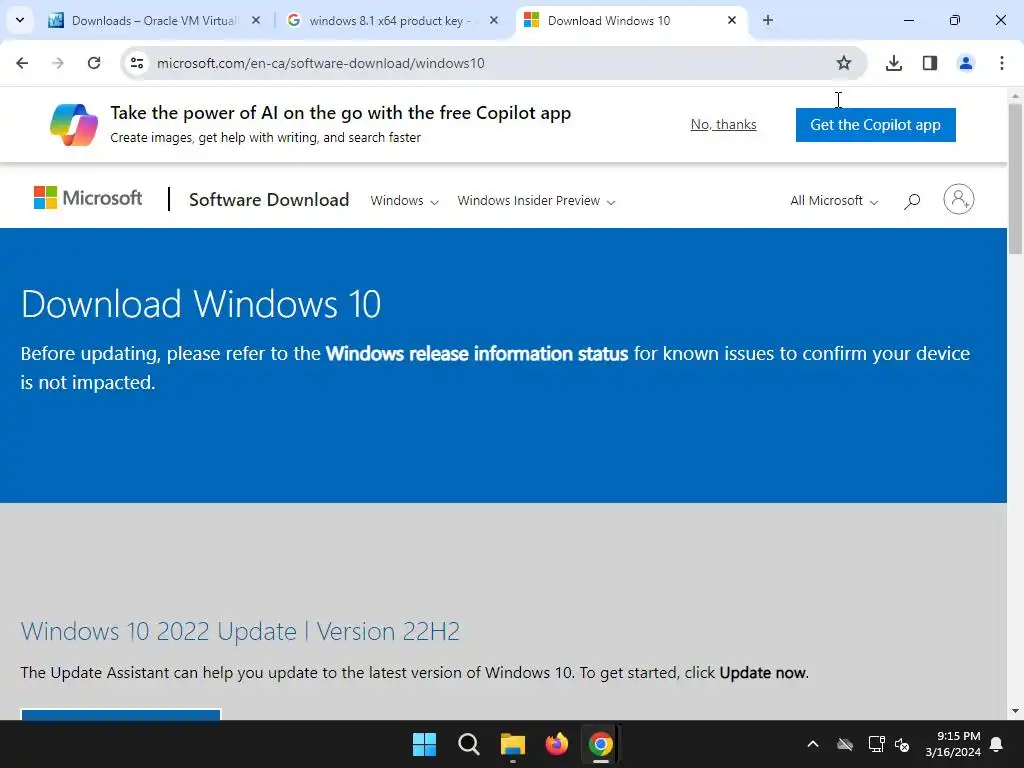
Task: Expand Windows Insider Preview menu
Action: (x=536, y=200)
